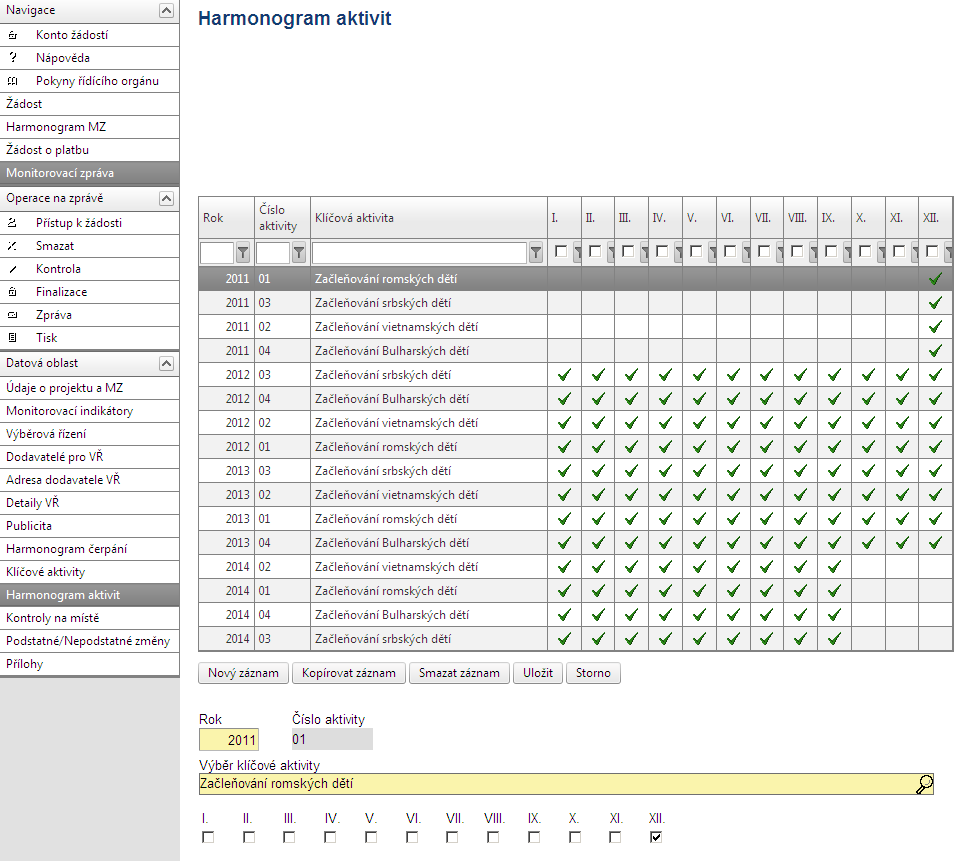Click the Konto žádostí icon
966x861 pixels.
point(12,35)
